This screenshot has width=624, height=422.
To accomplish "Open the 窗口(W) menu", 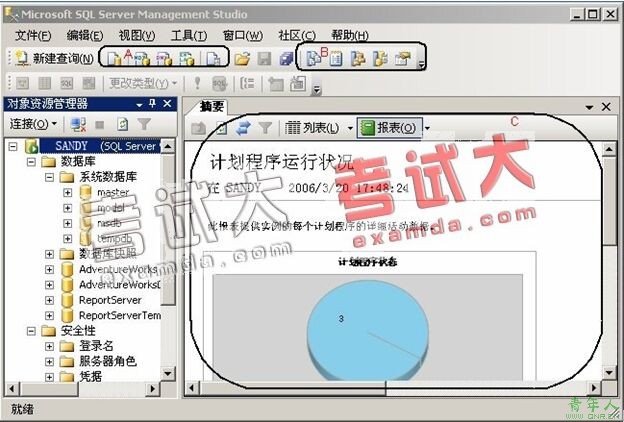I will (x=243, y=36).
